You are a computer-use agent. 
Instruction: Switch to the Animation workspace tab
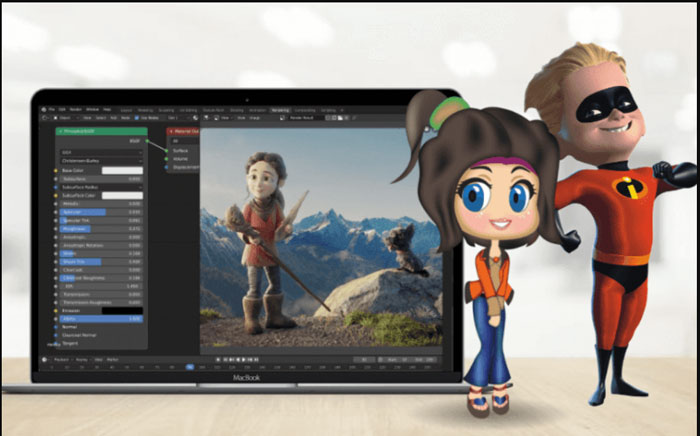(x=257, y=110)
